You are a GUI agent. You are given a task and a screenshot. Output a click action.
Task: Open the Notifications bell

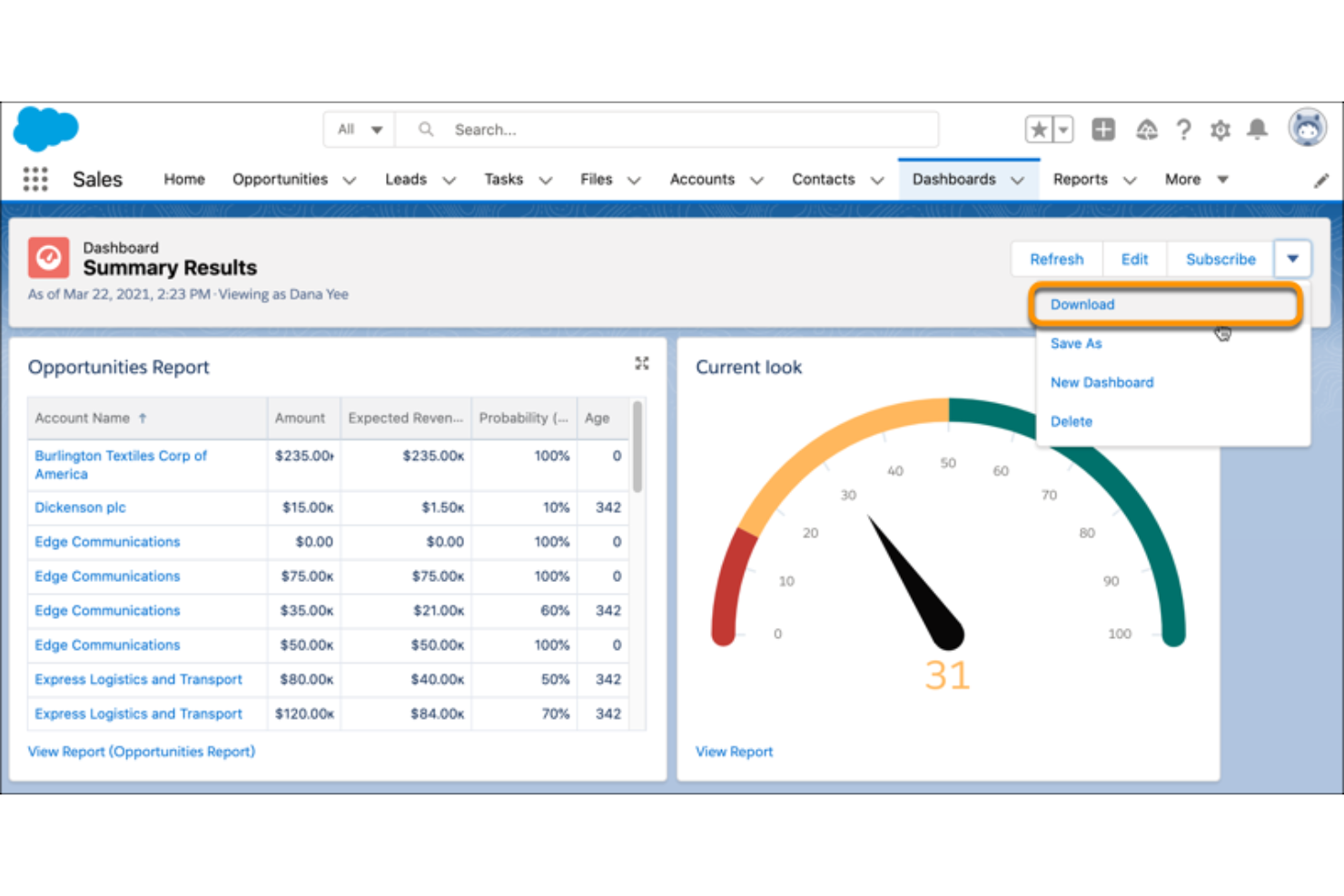[1257, 130]
